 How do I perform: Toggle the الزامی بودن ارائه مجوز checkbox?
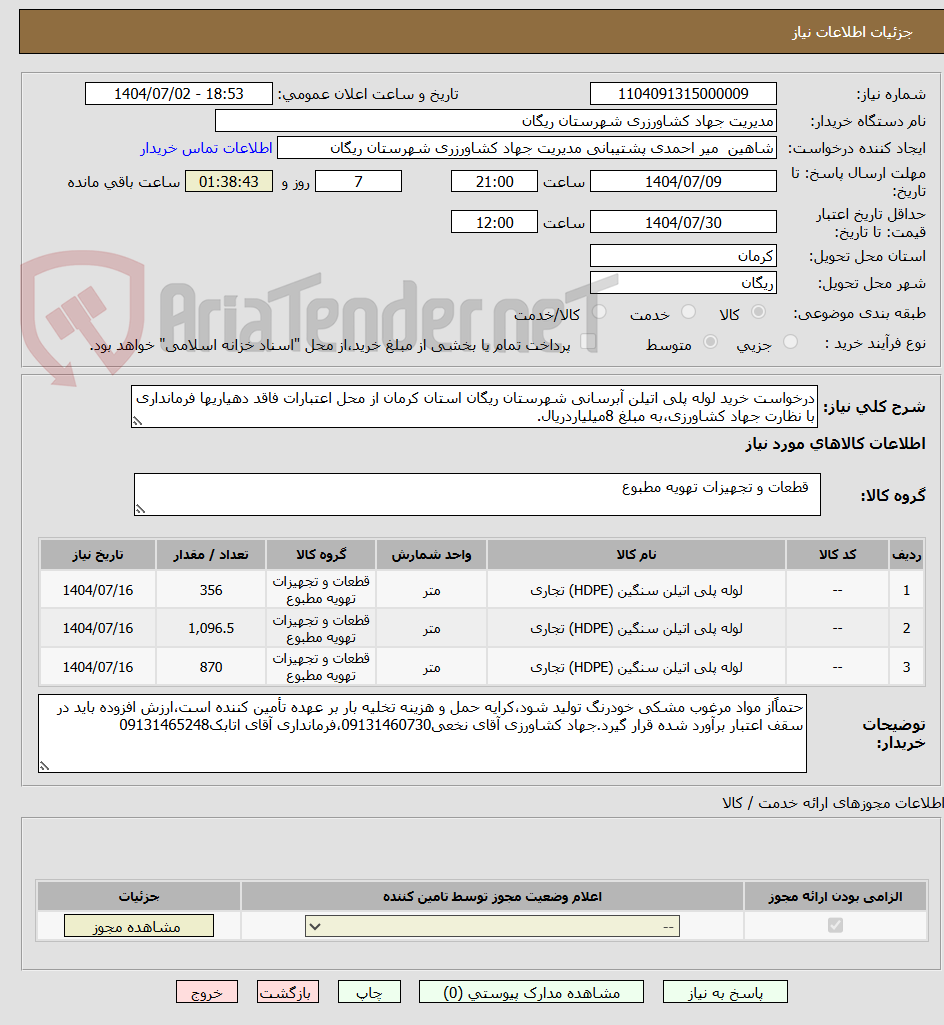pyautogui.click(x=833, y=925)
